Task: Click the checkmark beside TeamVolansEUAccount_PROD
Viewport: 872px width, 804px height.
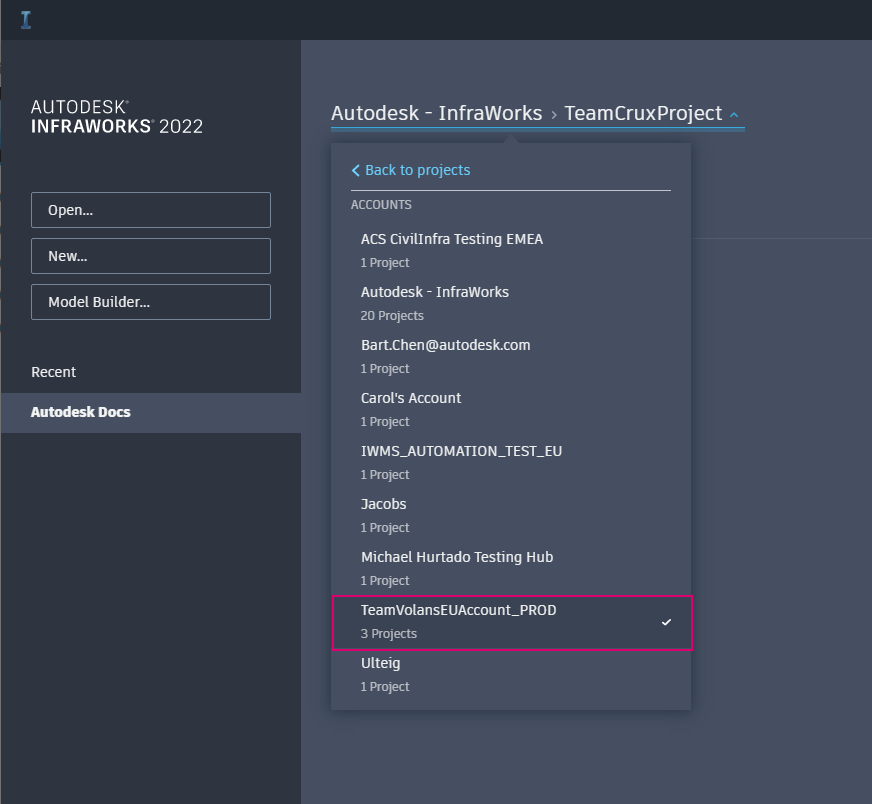Action: [x=666, y=622]
